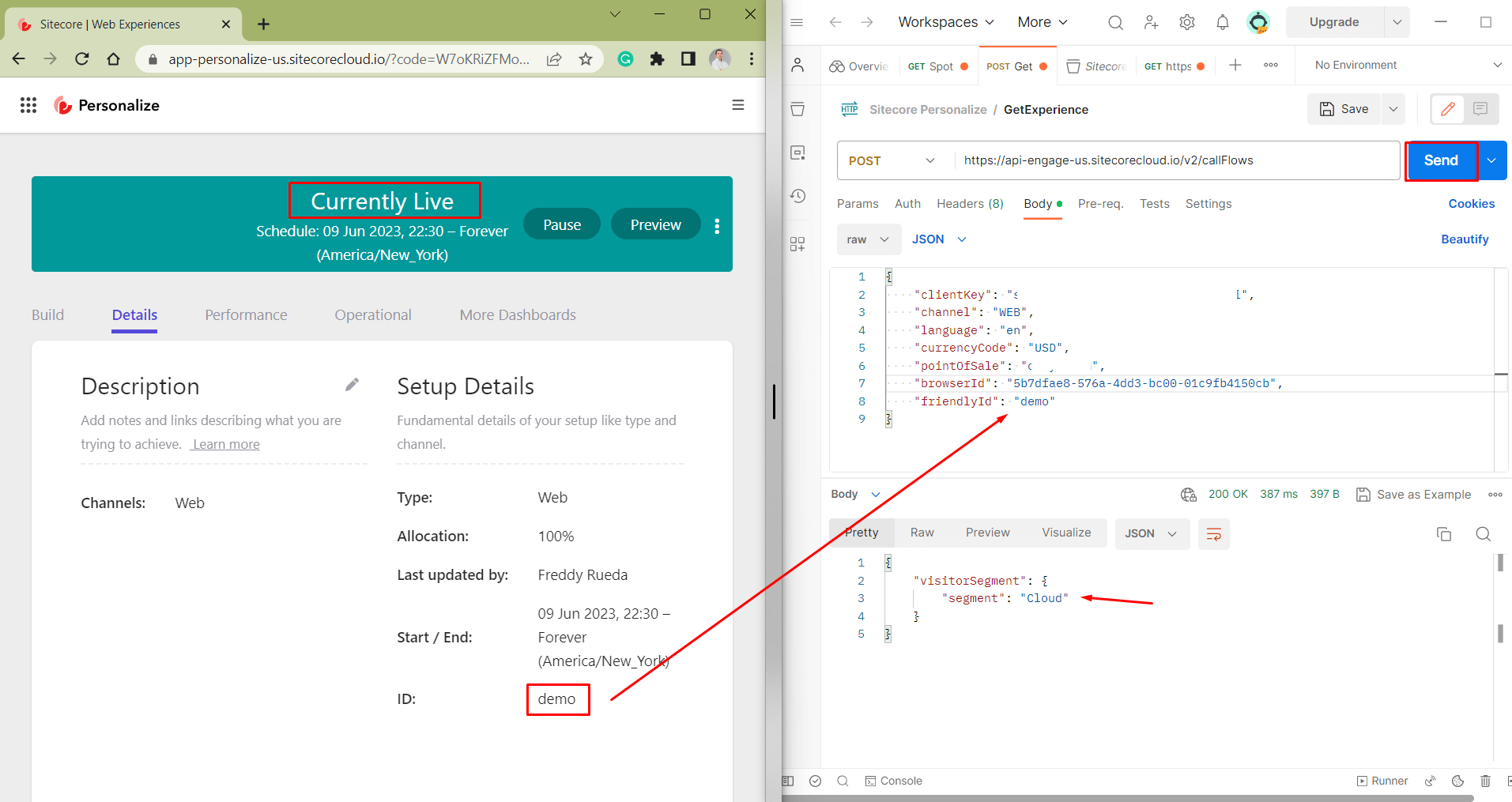Open the History icon in Postman sidebar
The height and width of the screenshot is (802, 1512).
pos(797,196)
